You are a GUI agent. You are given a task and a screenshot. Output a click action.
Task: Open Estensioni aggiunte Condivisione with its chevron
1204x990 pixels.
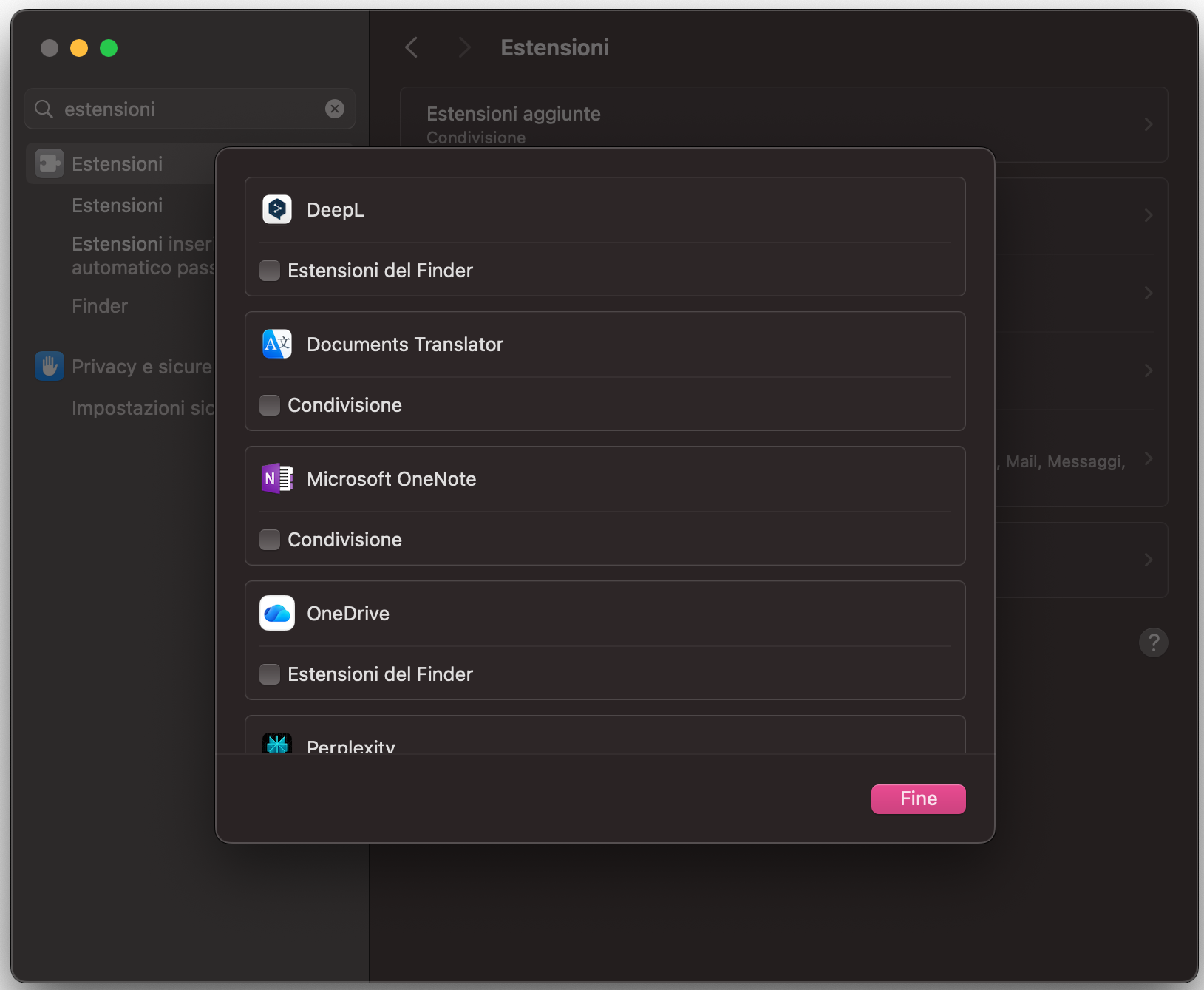pyautogui.click(x=1148, y=124)
